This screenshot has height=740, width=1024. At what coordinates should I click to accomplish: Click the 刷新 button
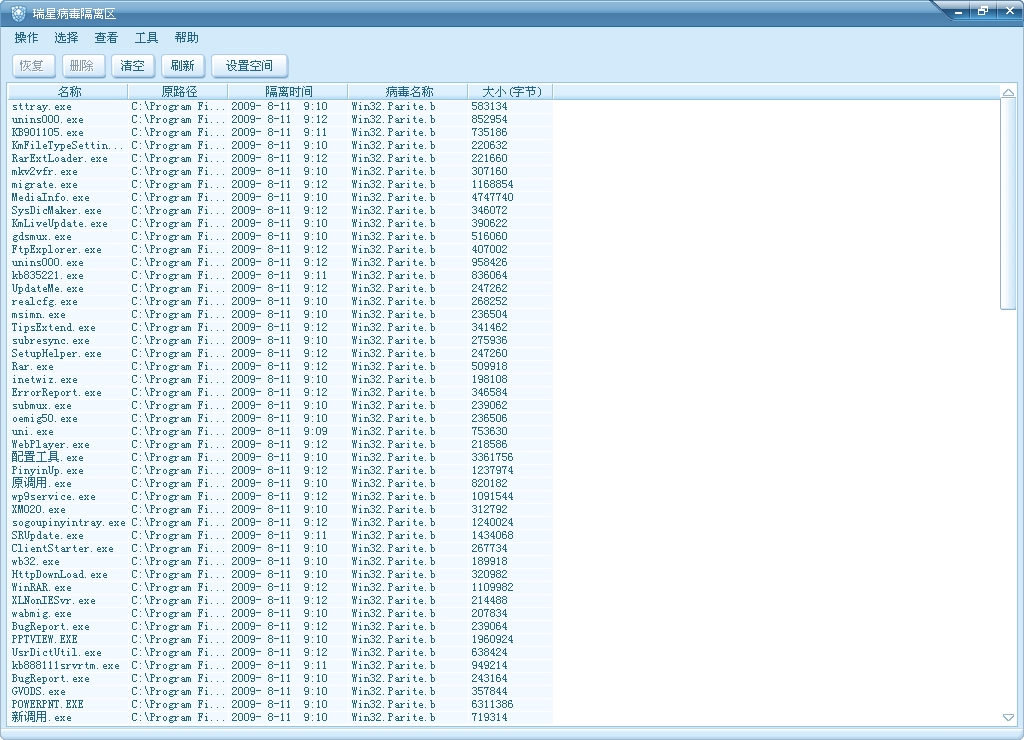pyautogui.click(x=183, y=65)
